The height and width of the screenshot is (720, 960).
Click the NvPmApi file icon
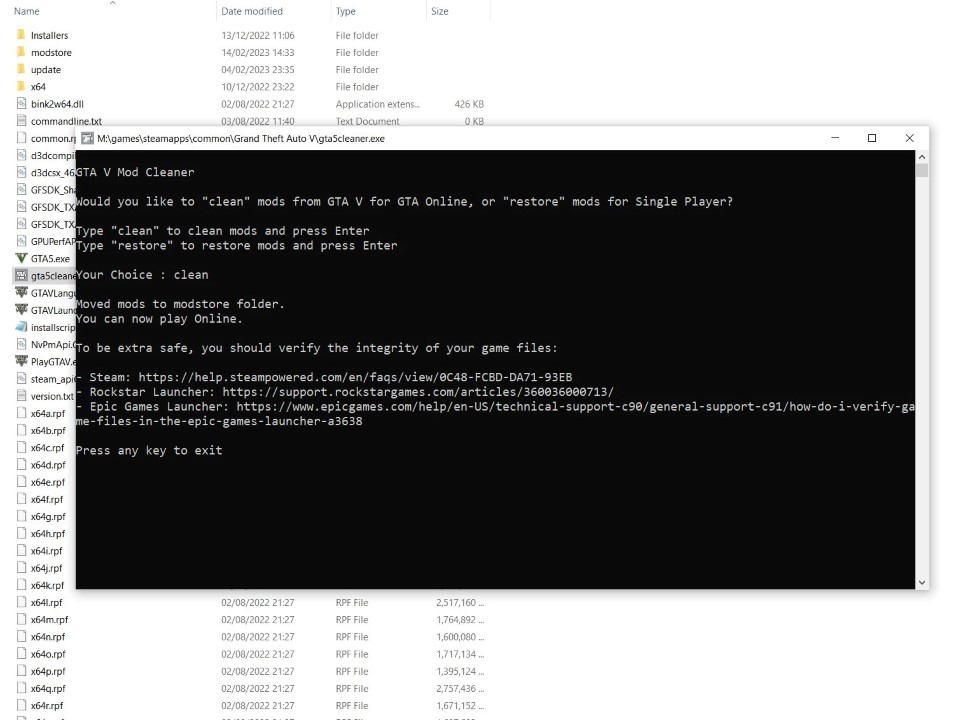click(21, 344)
